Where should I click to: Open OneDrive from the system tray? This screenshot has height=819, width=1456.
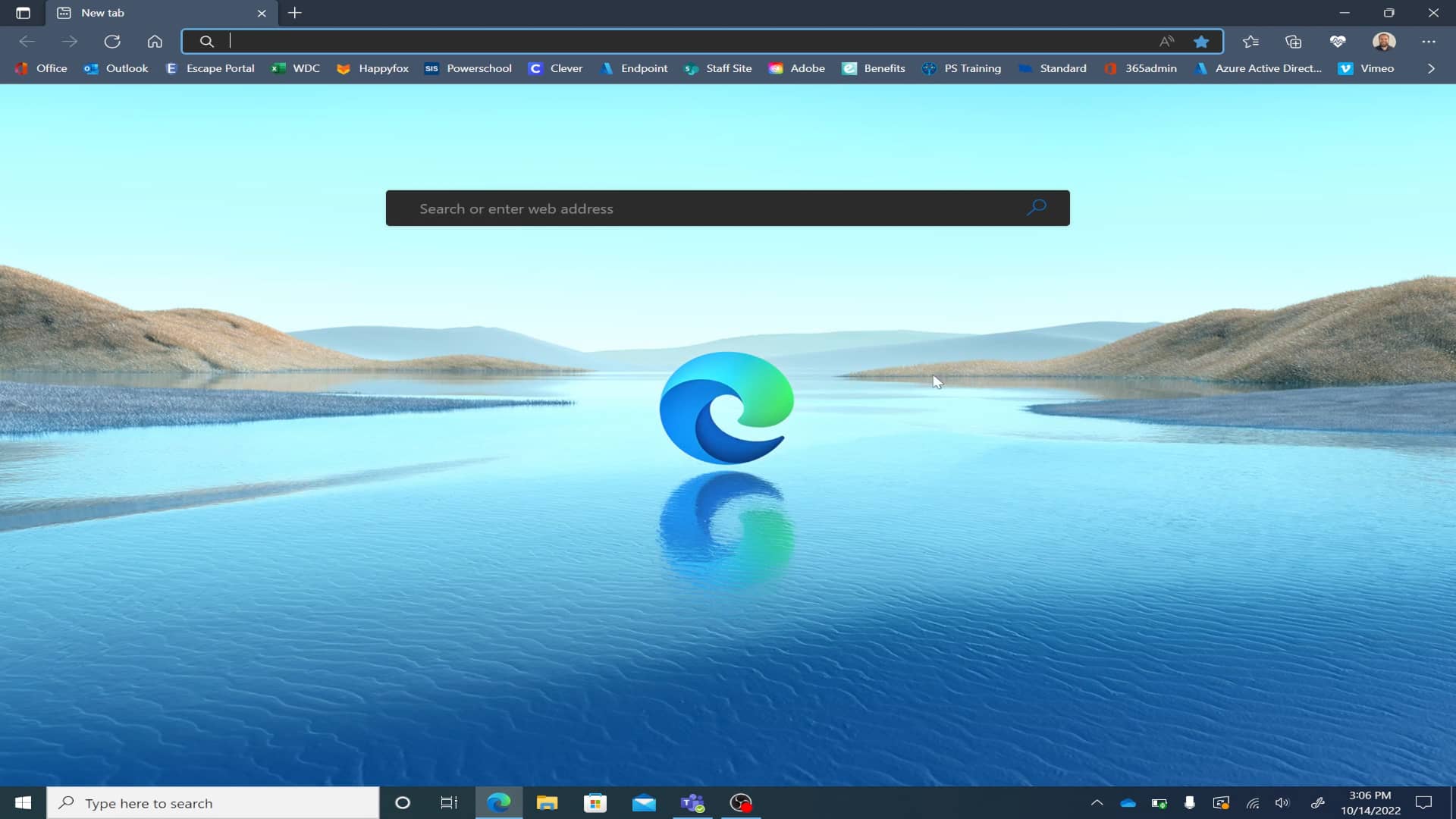coord(1128,803)
